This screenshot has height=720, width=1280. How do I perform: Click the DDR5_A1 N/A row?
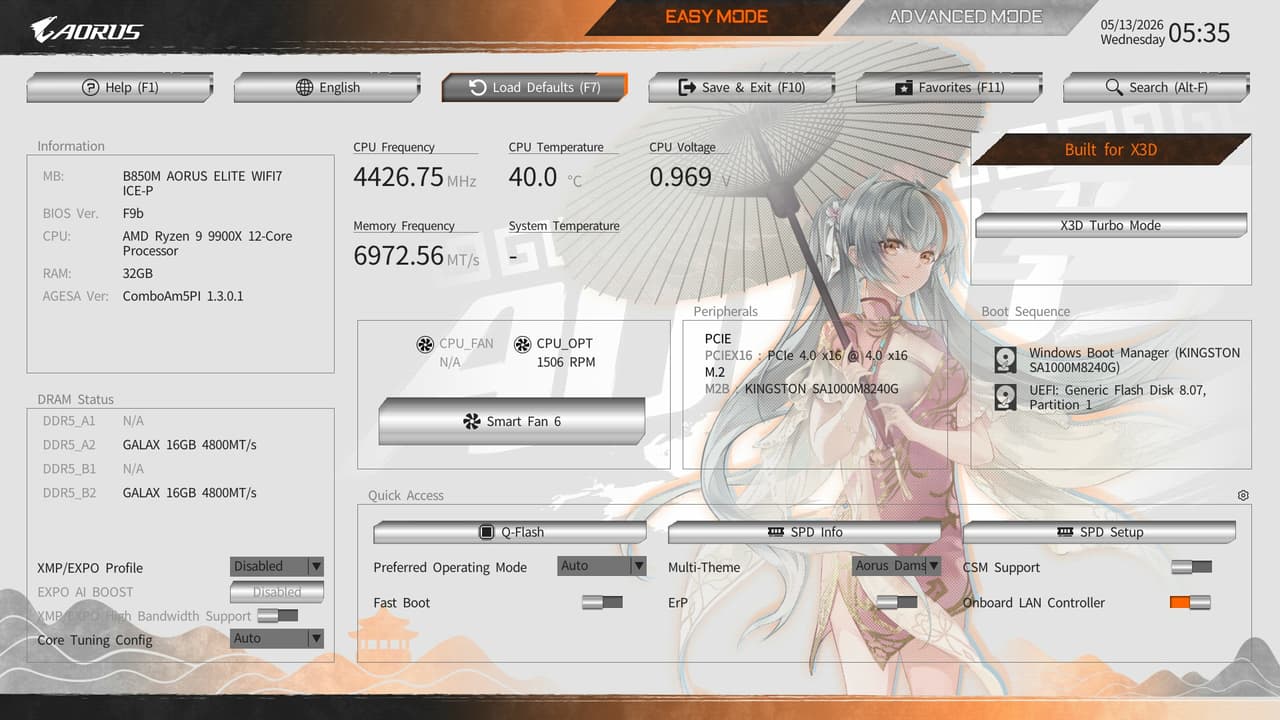tap(93, 421)
